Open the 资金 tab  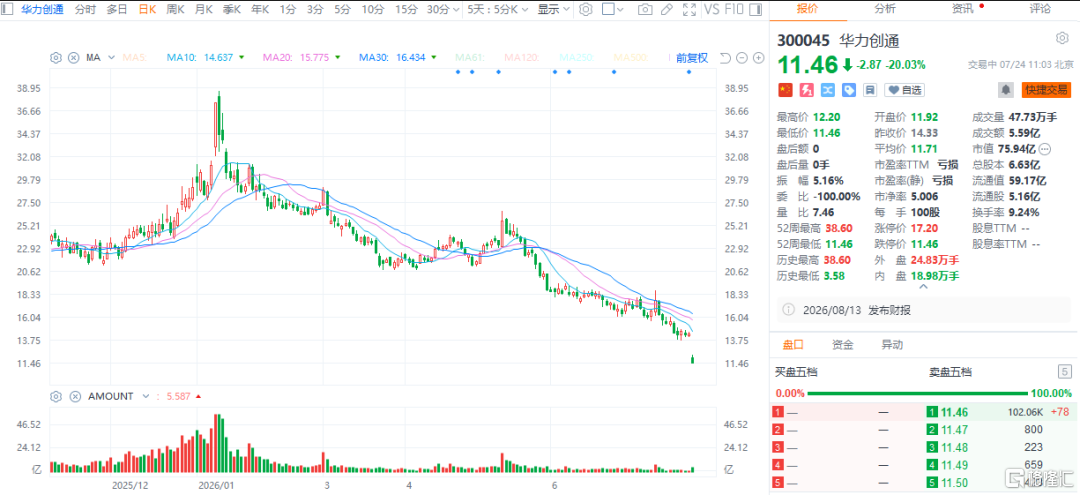click(843, 345)
